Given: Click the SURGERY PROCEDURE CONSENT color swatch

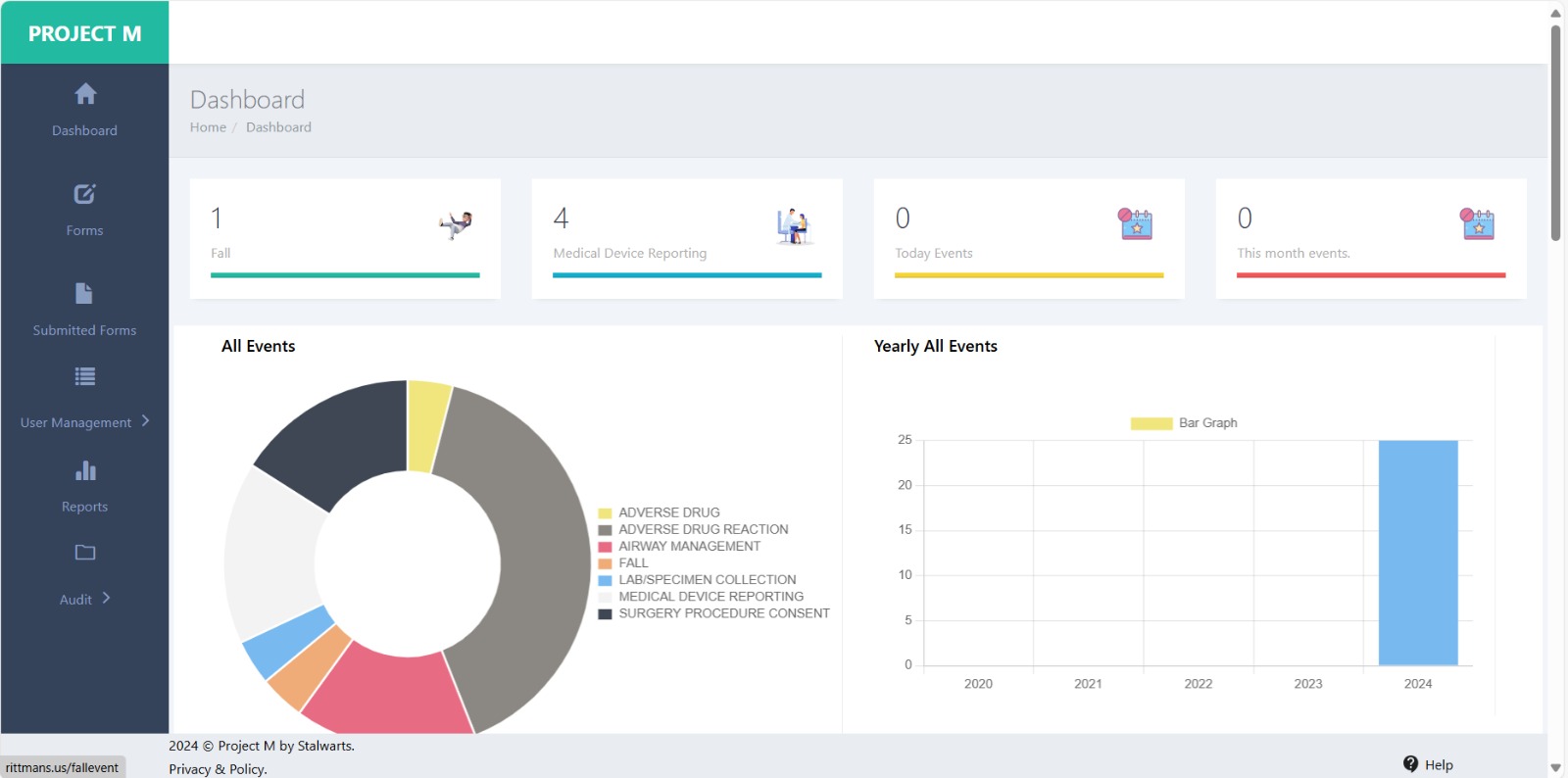Looking at the screenshot, I should point(606,614).
